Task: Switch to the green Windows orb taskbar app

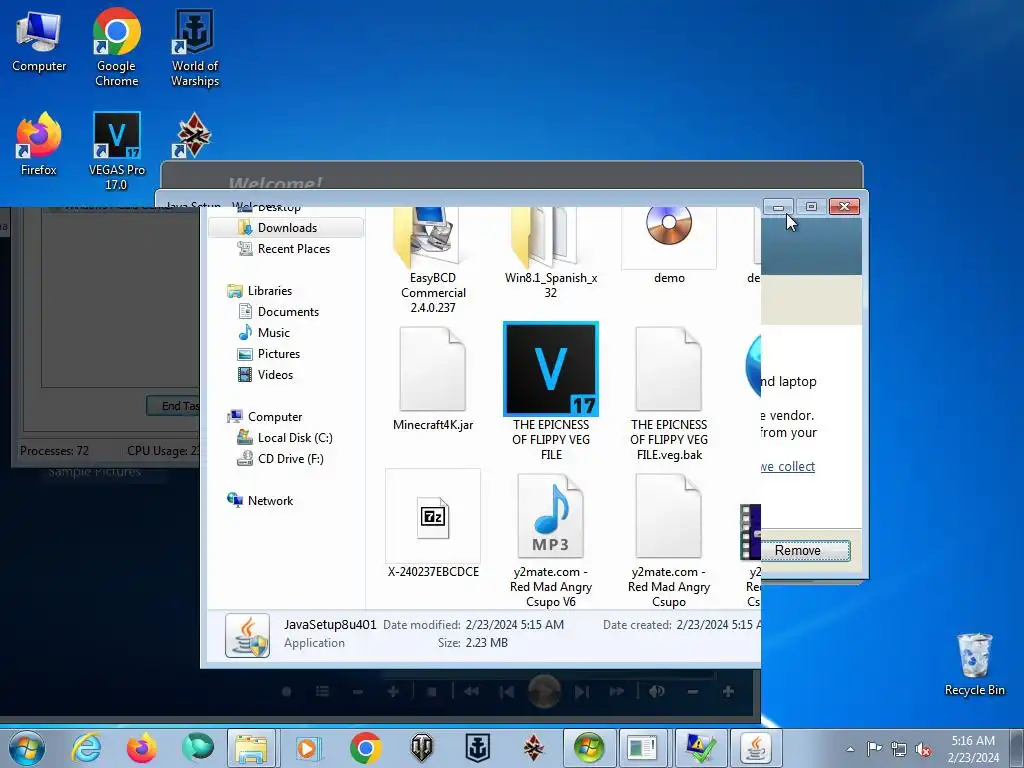Action: (588, 748)
